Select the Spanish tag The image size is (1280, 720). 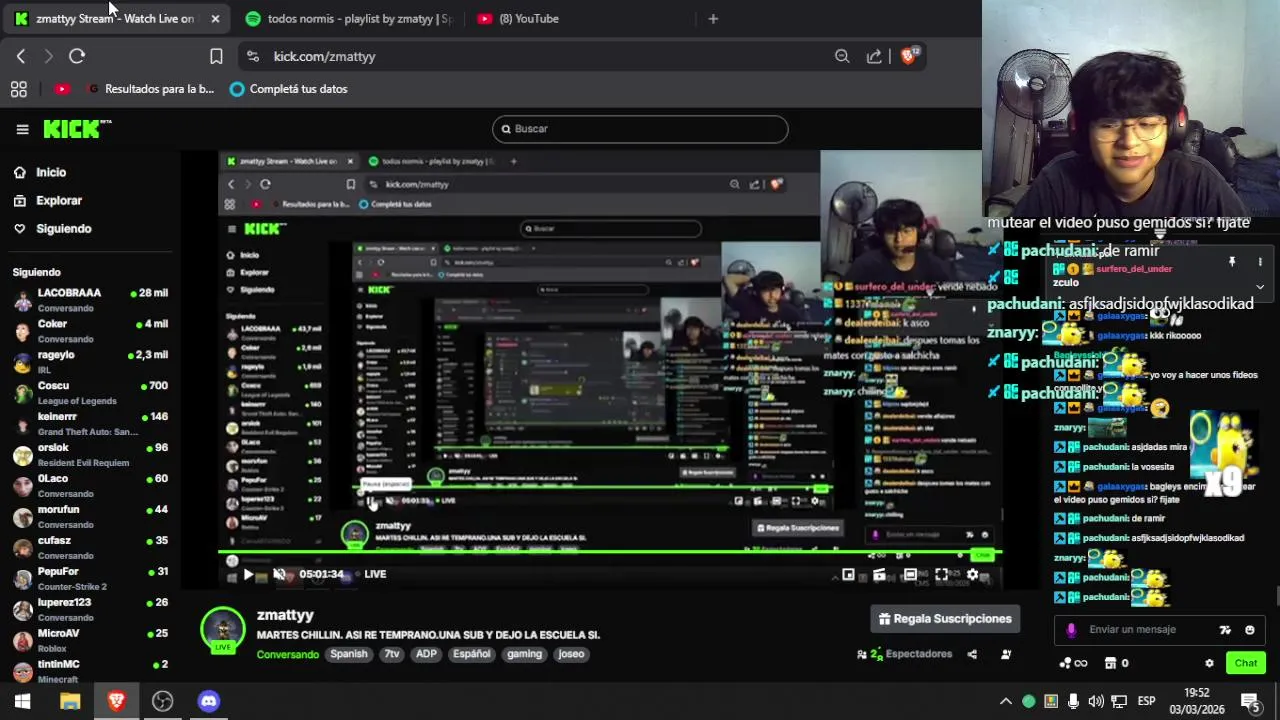349,654
